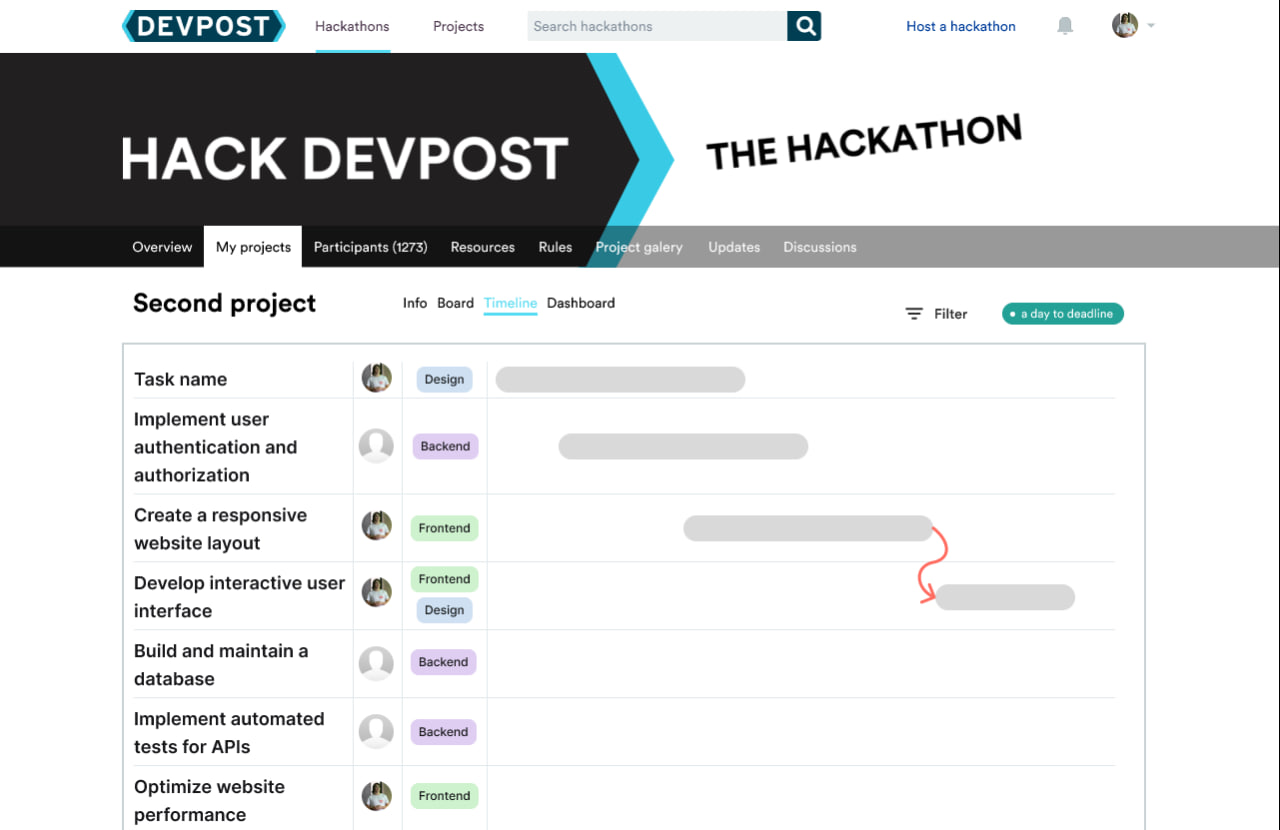Open Hackathons in top navigation
The height and width of the screenshot is (830, 1280).
click(x=352, y=26)
